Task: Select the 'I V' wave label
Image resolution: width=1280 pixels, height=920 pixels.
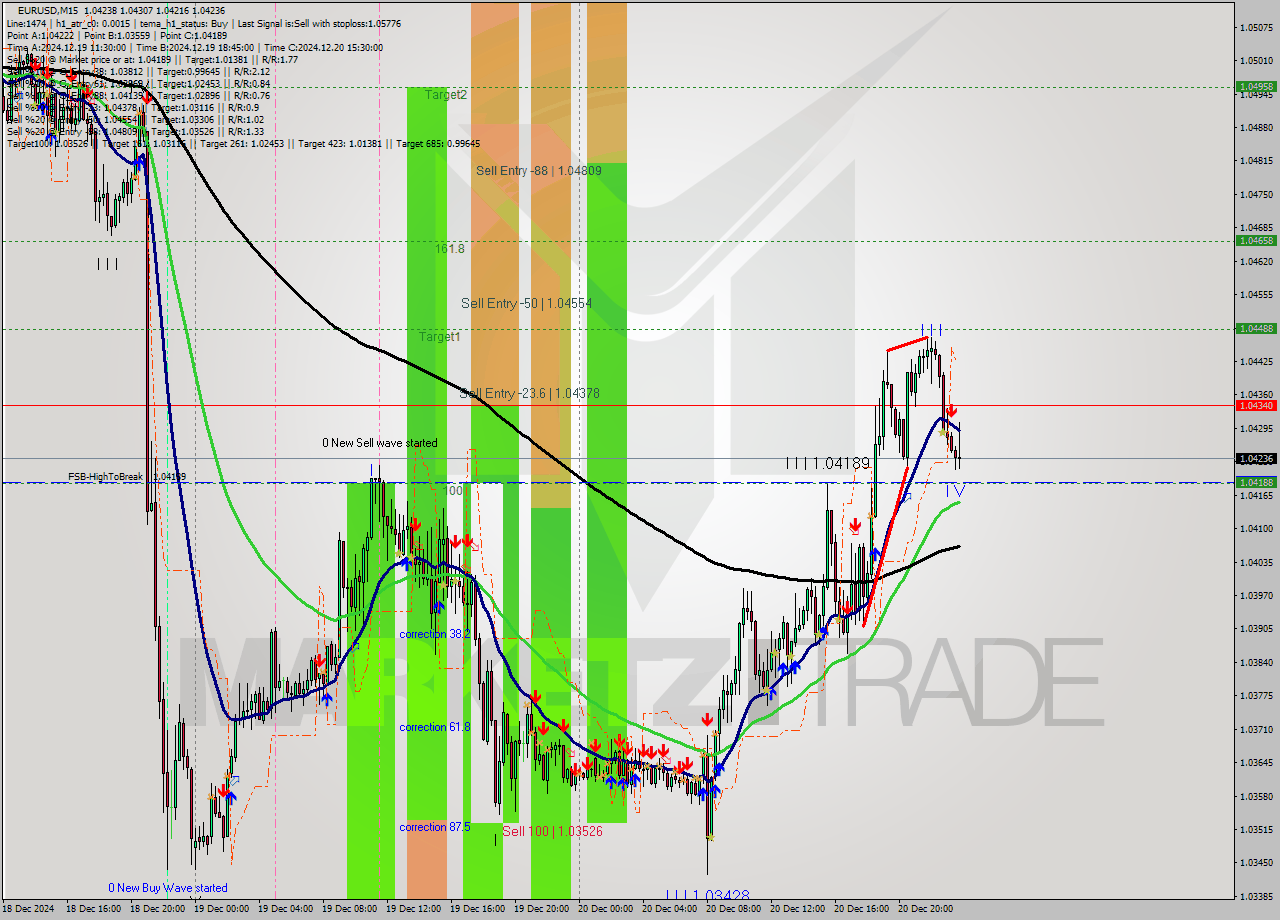Action: (x=956, y=490)
